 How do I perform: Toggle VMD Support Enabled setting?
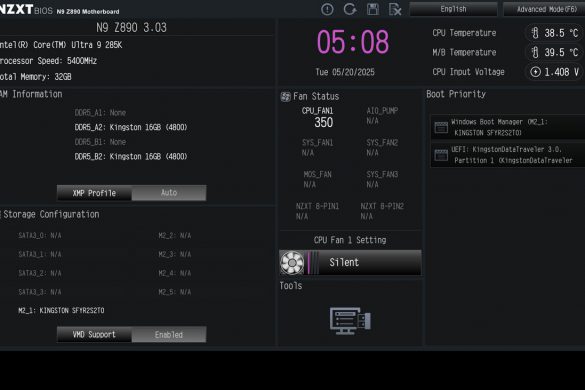(169, 334)
